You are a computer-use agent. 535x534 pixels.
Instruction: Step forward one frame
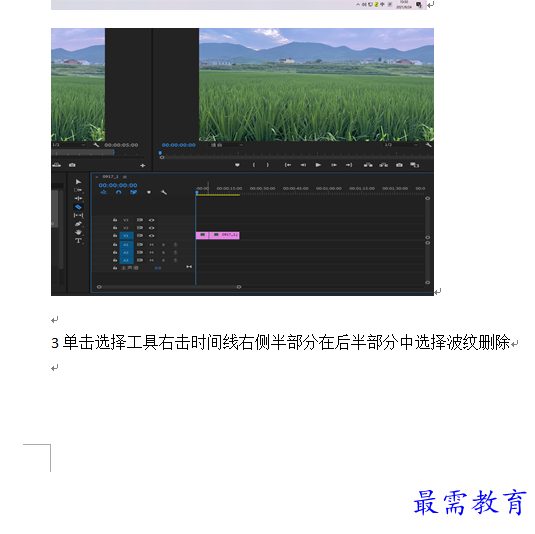(x=334, y=165)
